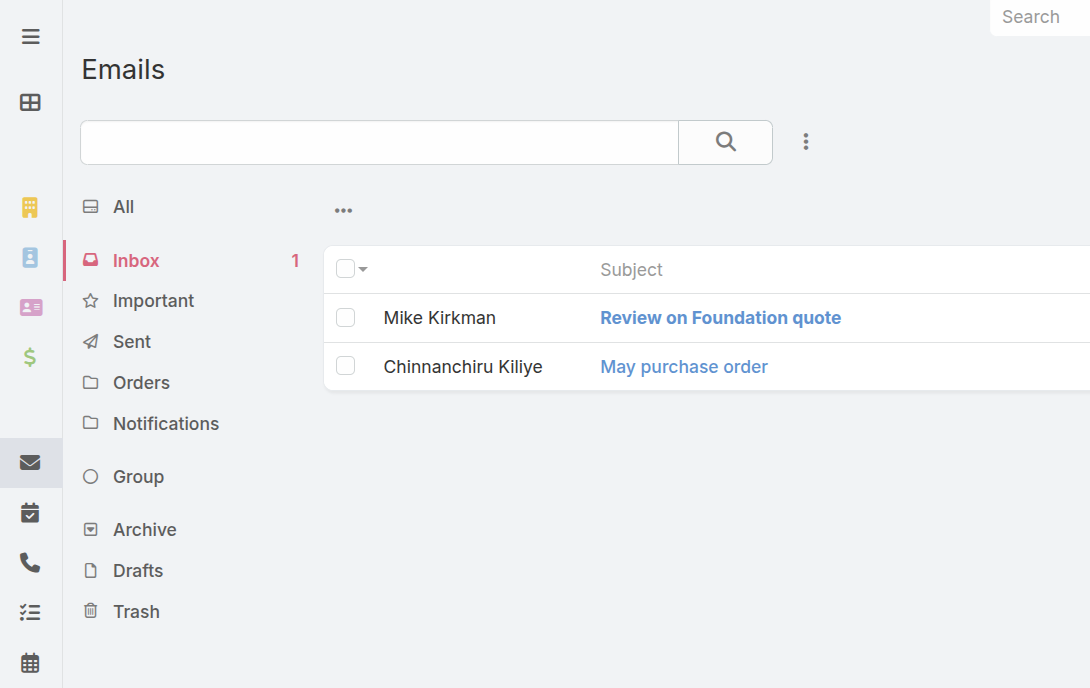The height and width of the screenshot is (688, 1090).
Task: Open Contacts via blue ID badge icon
Action: click(x=30, y=257)
